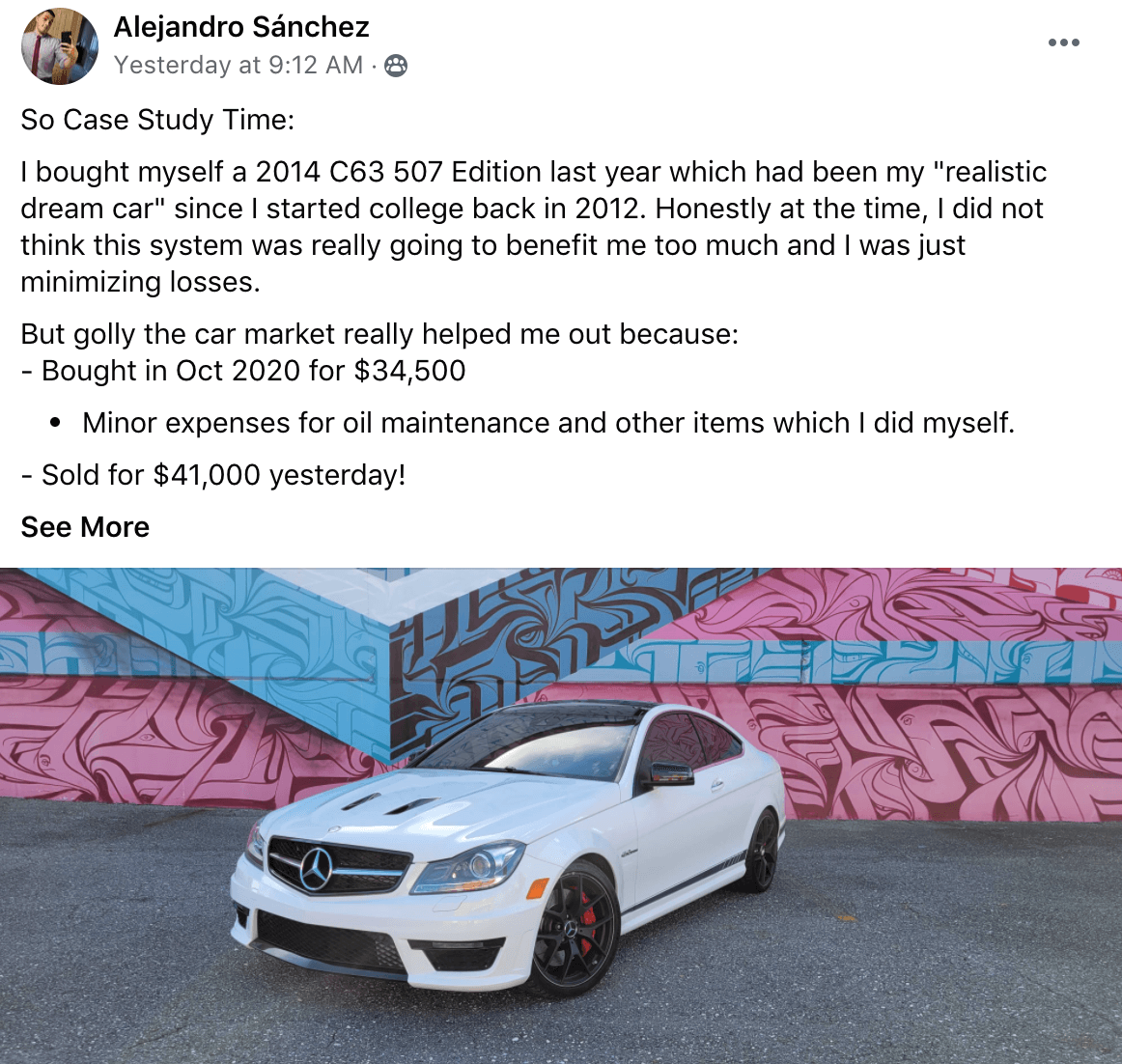Open Alejandro Sánchez's profile picture

(x=59, y=45)
